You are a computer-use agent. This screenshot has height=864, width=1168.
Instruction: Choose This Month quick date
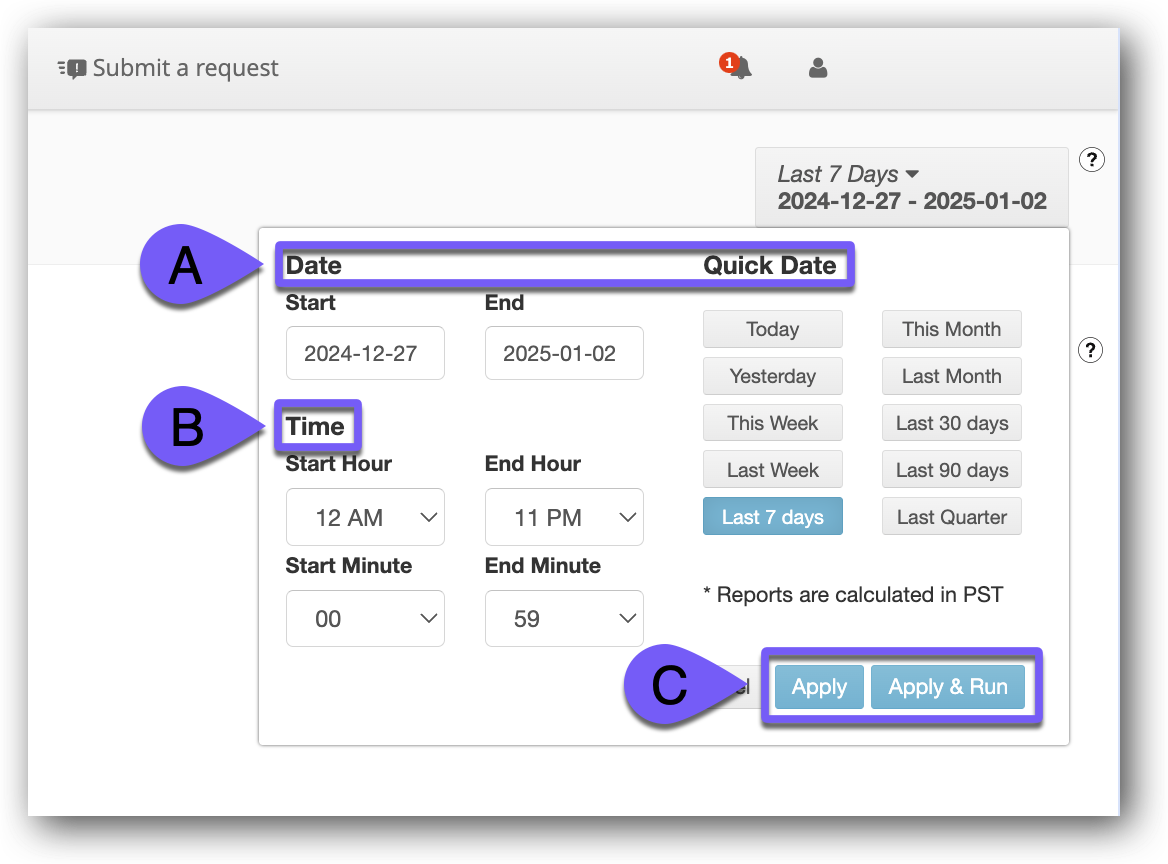point(951,329)
